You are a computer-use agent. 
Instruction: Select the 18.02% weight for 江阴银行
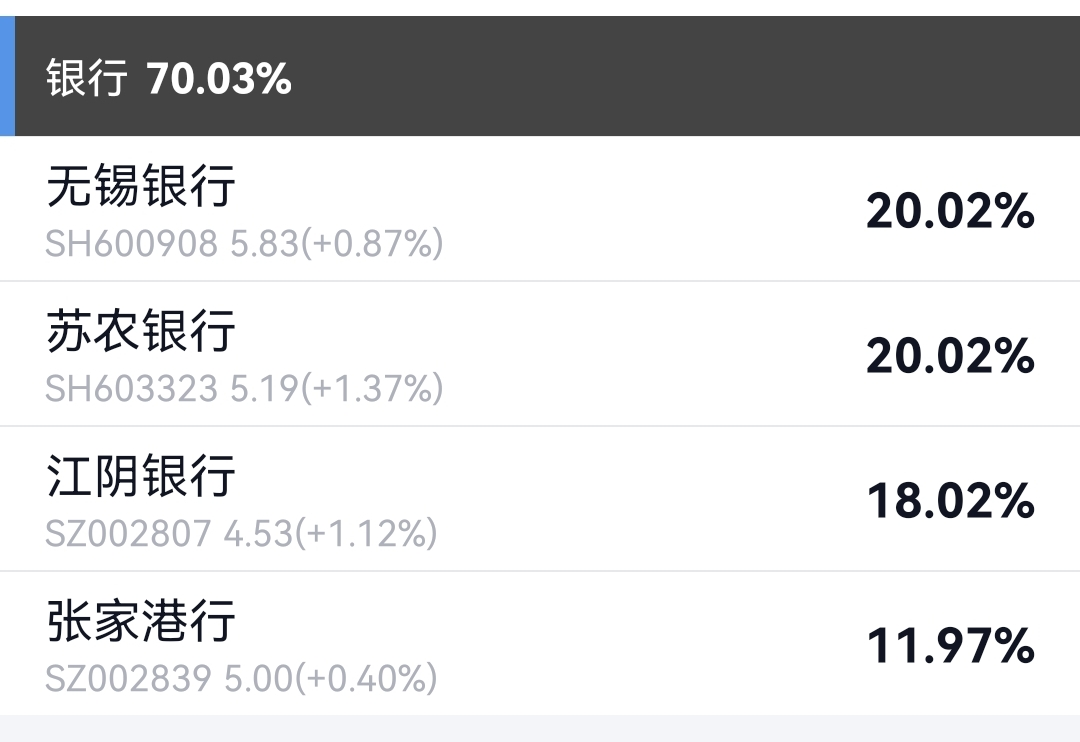(950, 501)
